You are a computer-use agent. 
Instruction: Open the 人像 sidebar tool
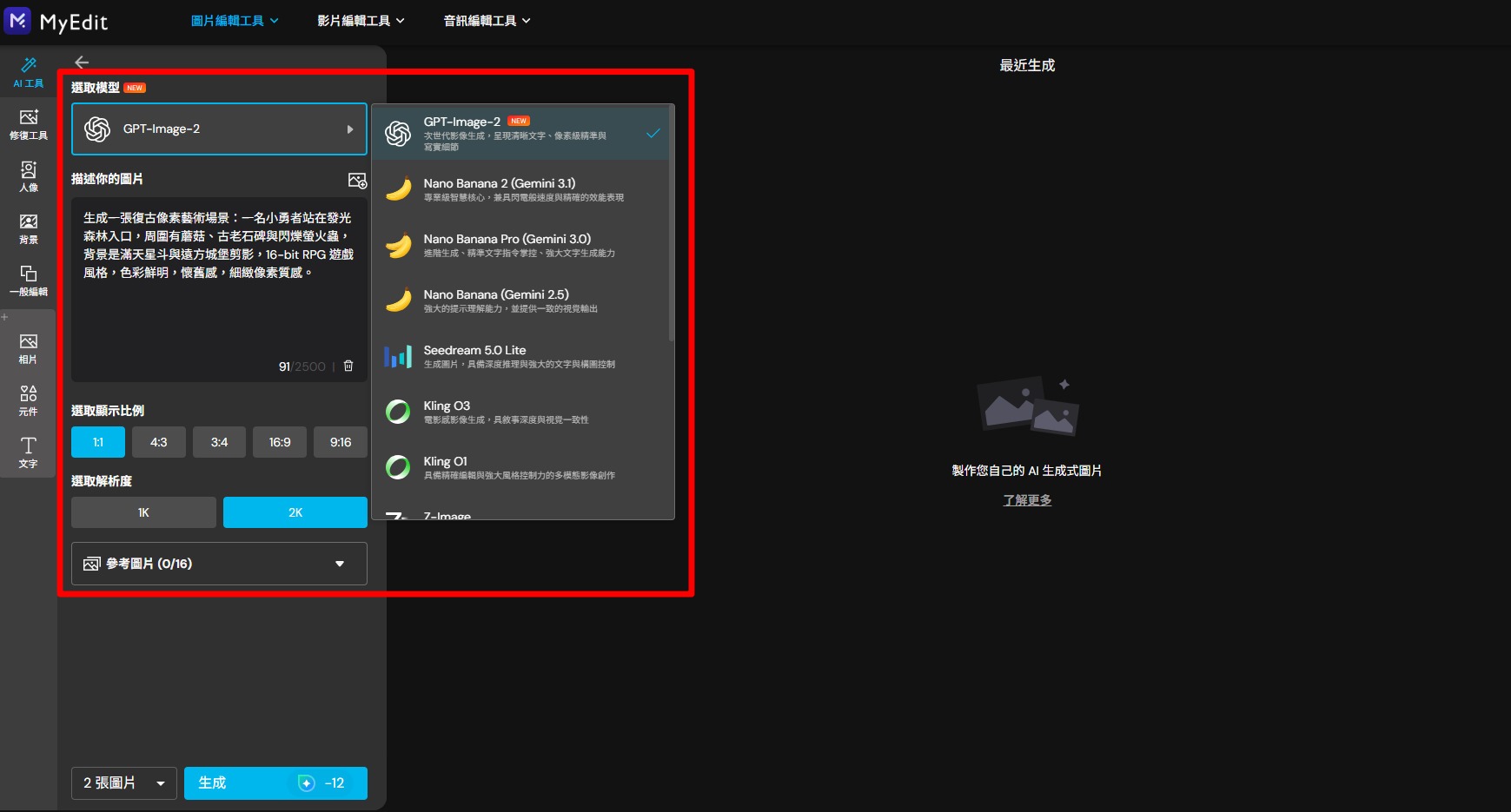point(29,177)
